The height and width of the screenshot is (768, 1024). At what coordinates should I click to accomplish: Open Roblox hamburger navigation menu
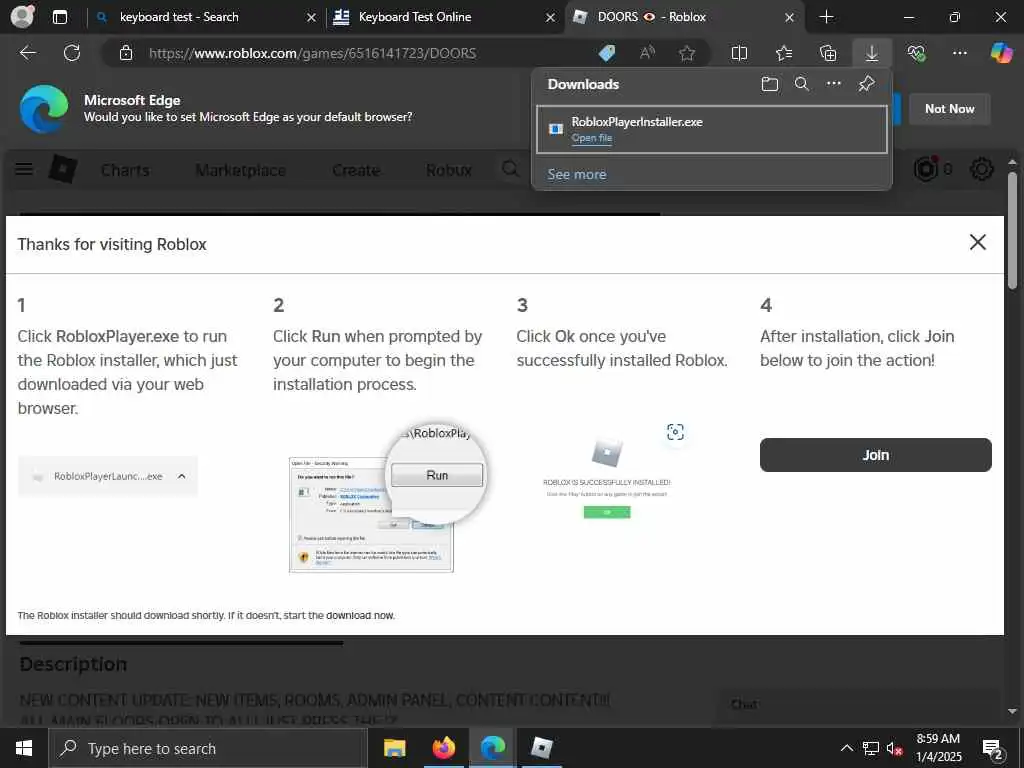tap(24, 170)
